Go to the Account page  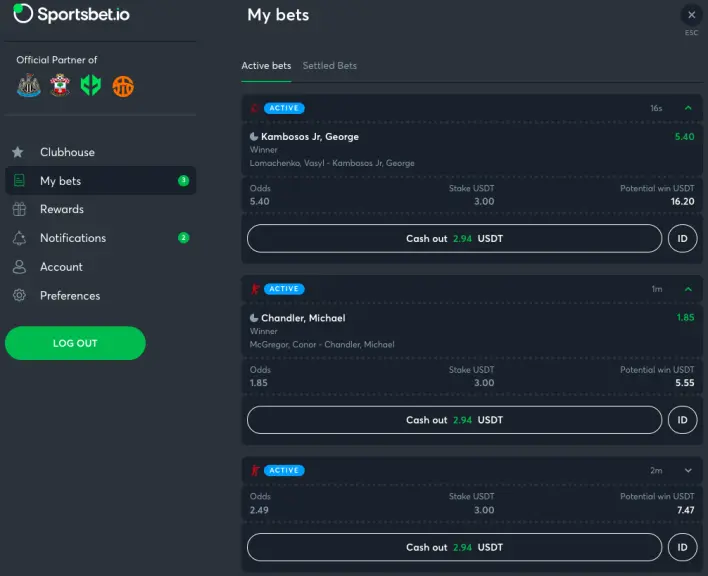click(x=100, y=267)
